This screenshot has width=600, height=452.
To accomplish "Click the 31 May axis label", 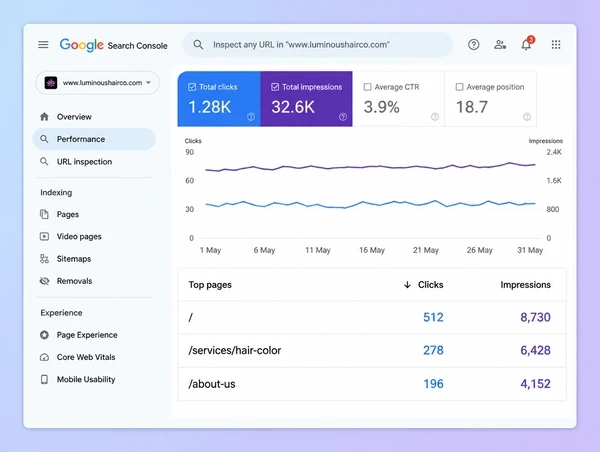I will click(530, 250).
